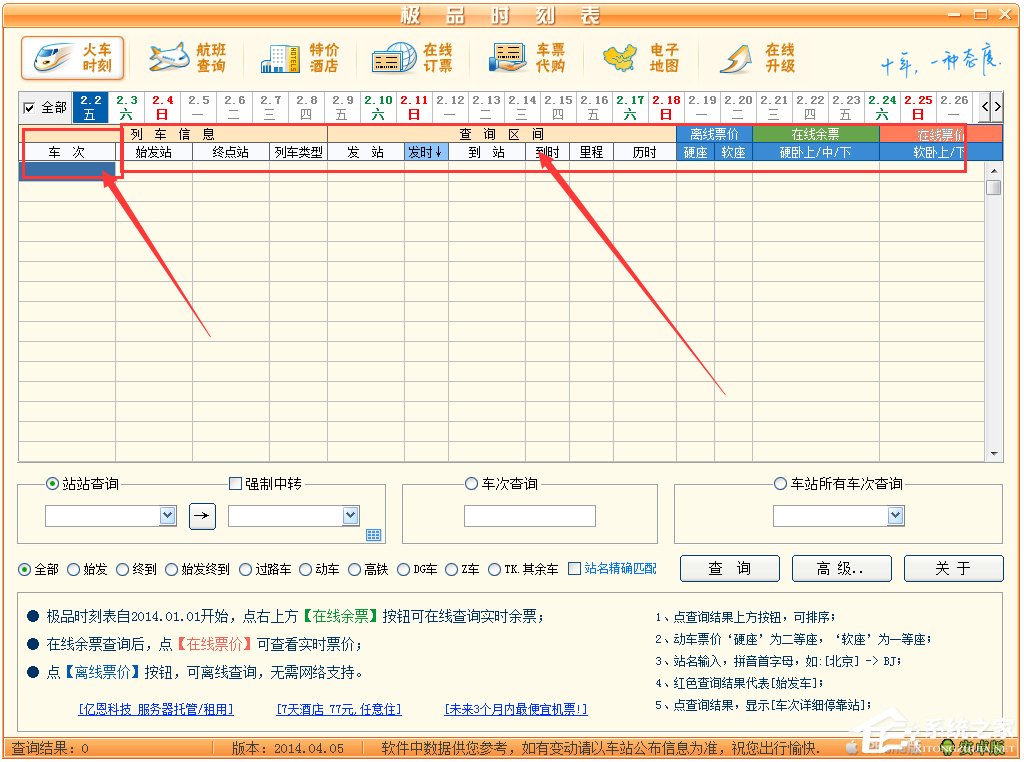Select the 高铁 filter radio
This screenshot has height=762, width=1024.
click(354, 569)
